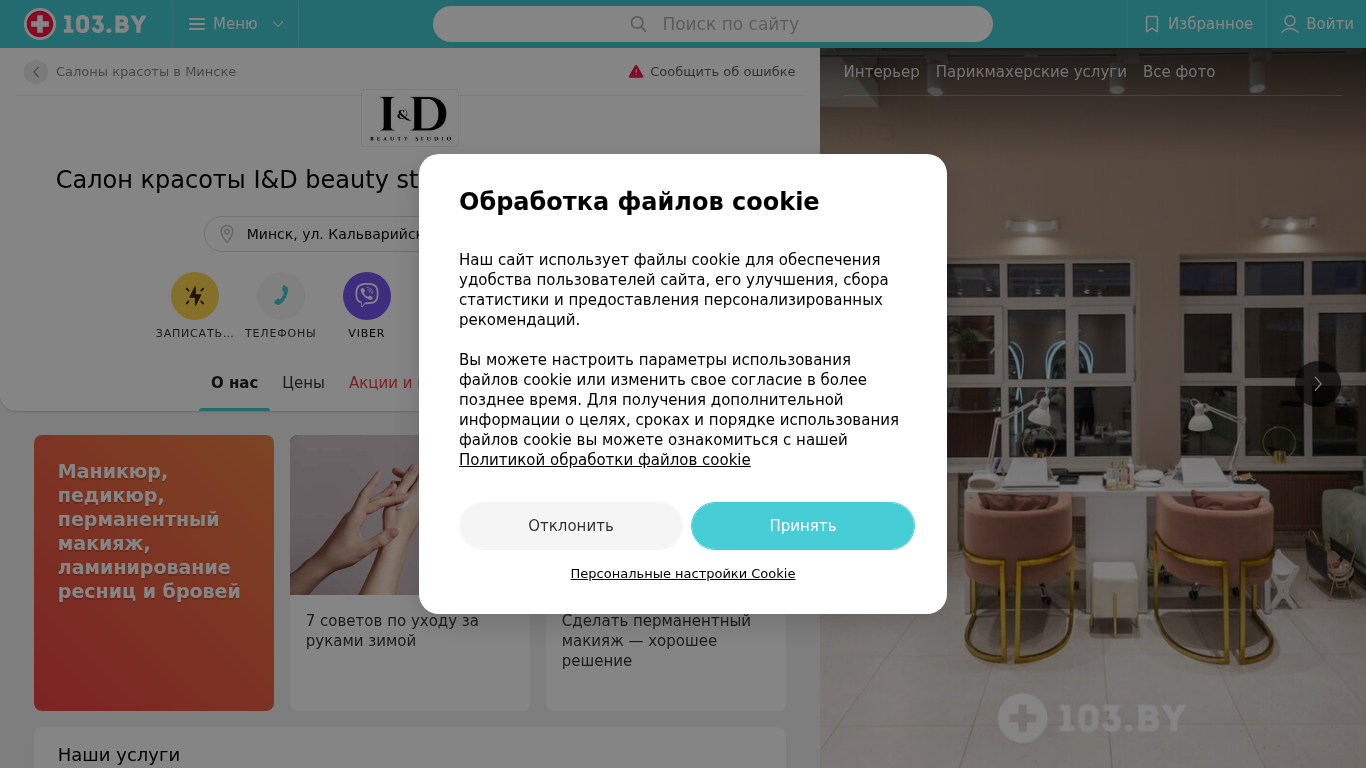Click the Записаться lightning icon

click(x=195, y=296)
